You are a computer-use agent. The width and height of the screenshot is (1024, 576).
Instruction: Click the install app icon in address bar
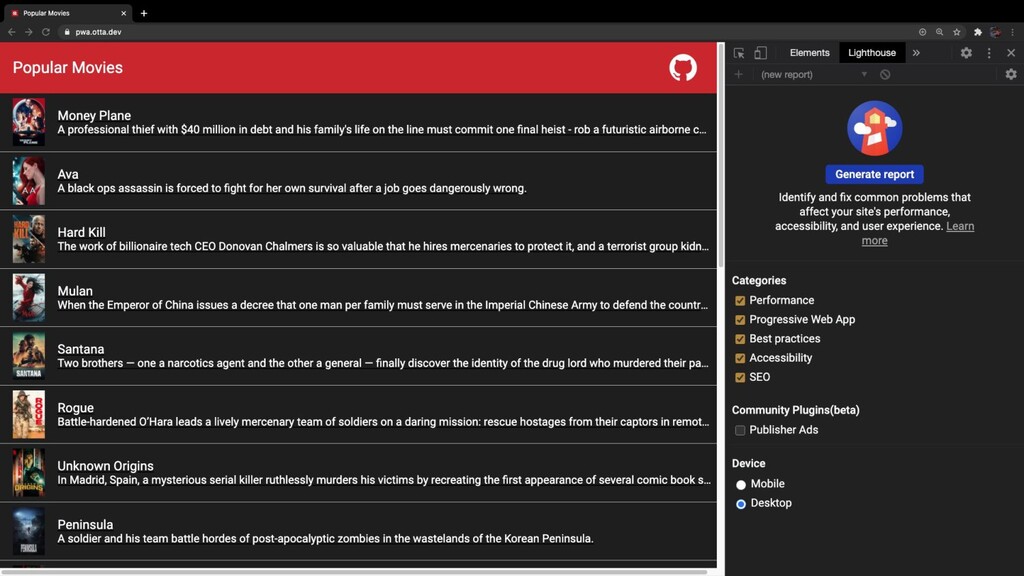pyautogui.click(x=922, y=32)
